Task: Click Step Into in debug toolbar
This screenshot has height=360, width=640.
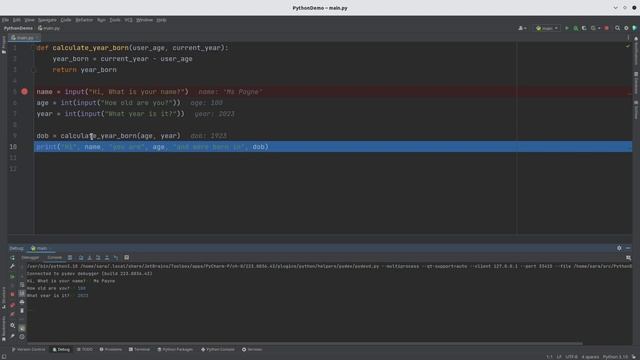Action: click(x=89, y=258)
